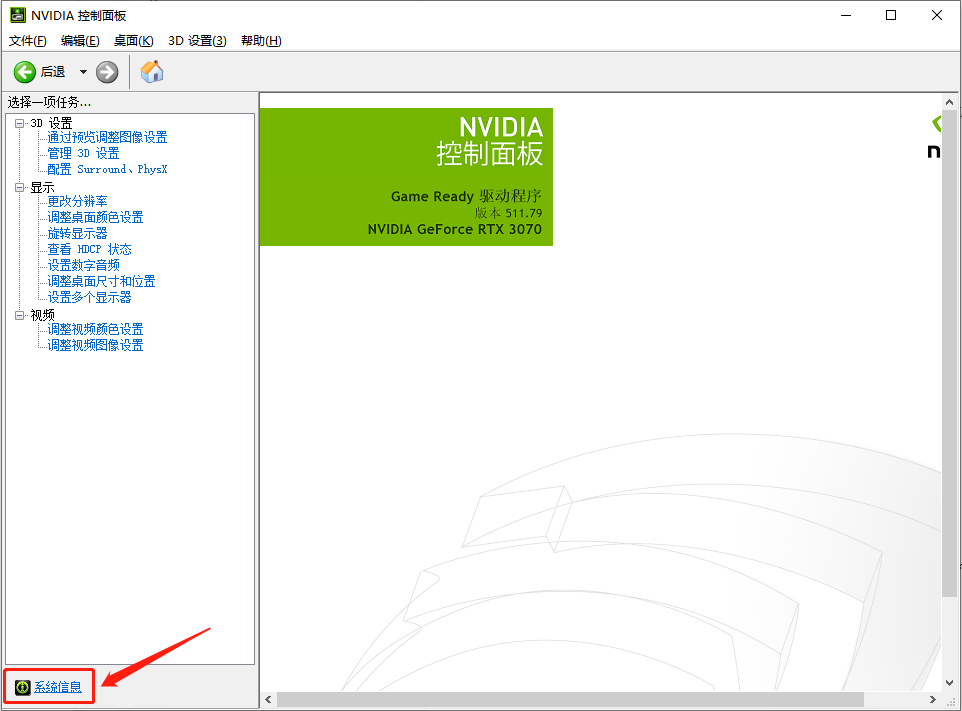Viewport: 962px width, 711px height.
Task: Open 调整视频颜色设置 under 视频
Action: 95,329
